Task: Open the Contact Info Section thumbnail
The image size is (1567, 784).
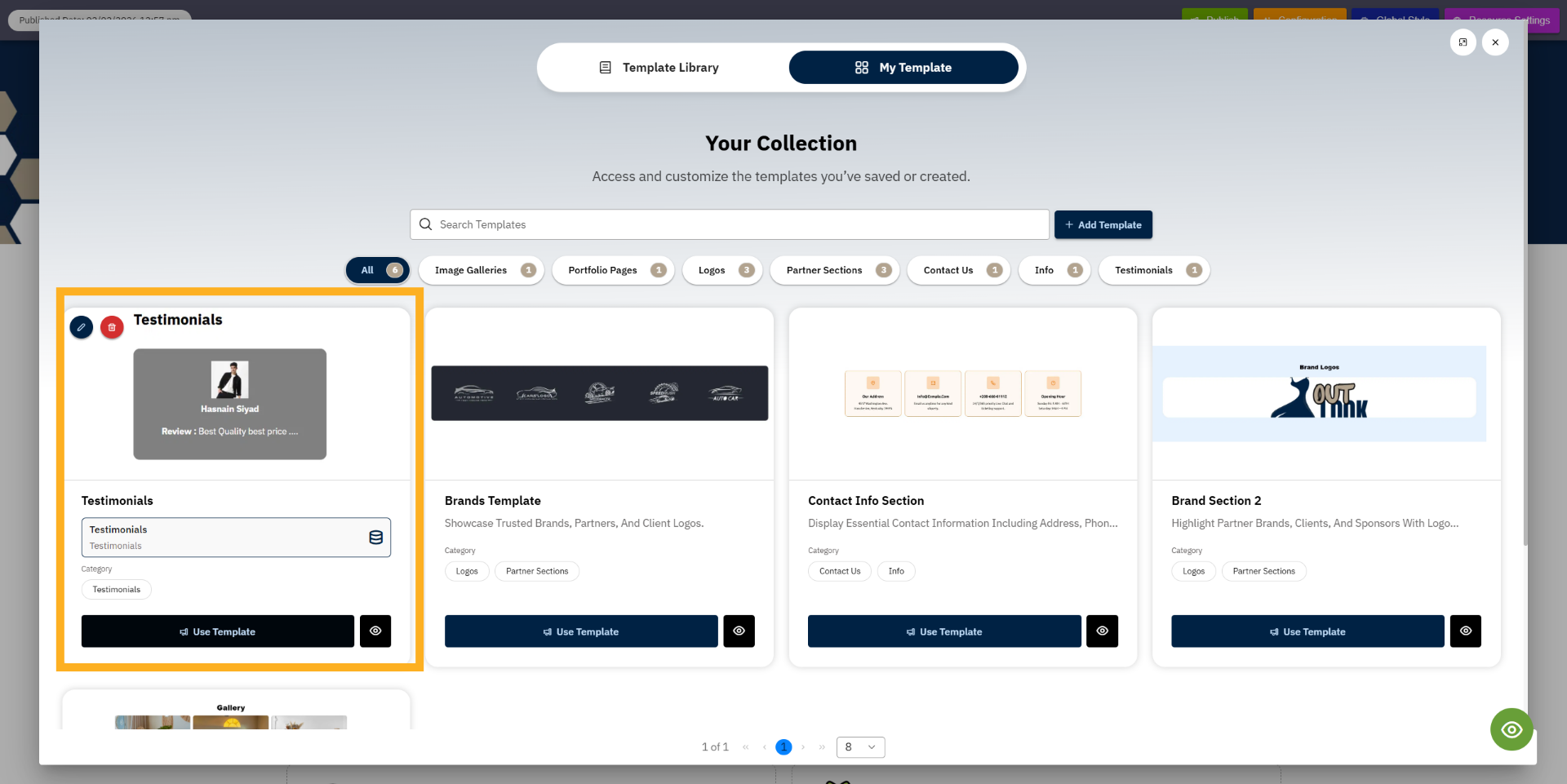Action: 963,393
